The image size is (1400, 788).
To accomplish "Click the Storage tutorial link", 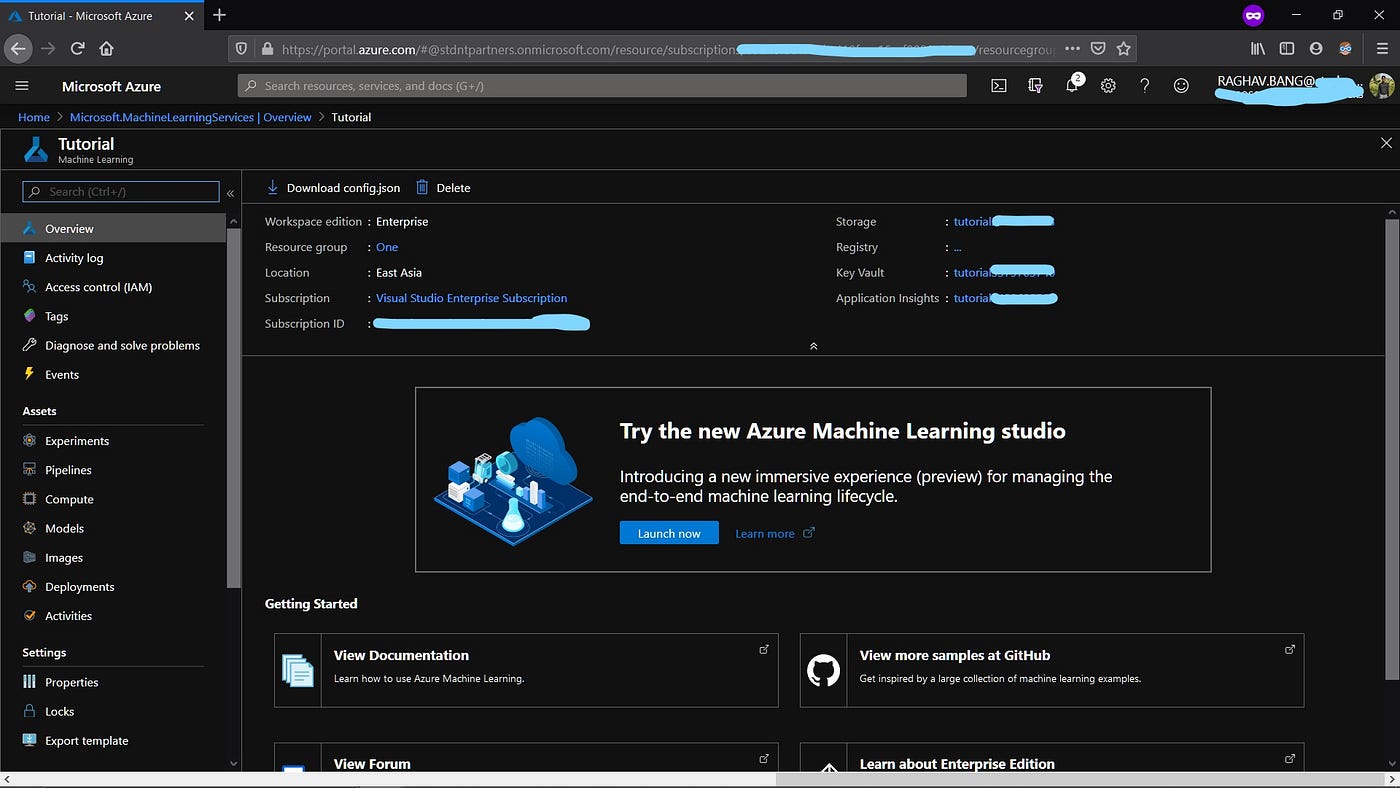I will pos(1003,221).
